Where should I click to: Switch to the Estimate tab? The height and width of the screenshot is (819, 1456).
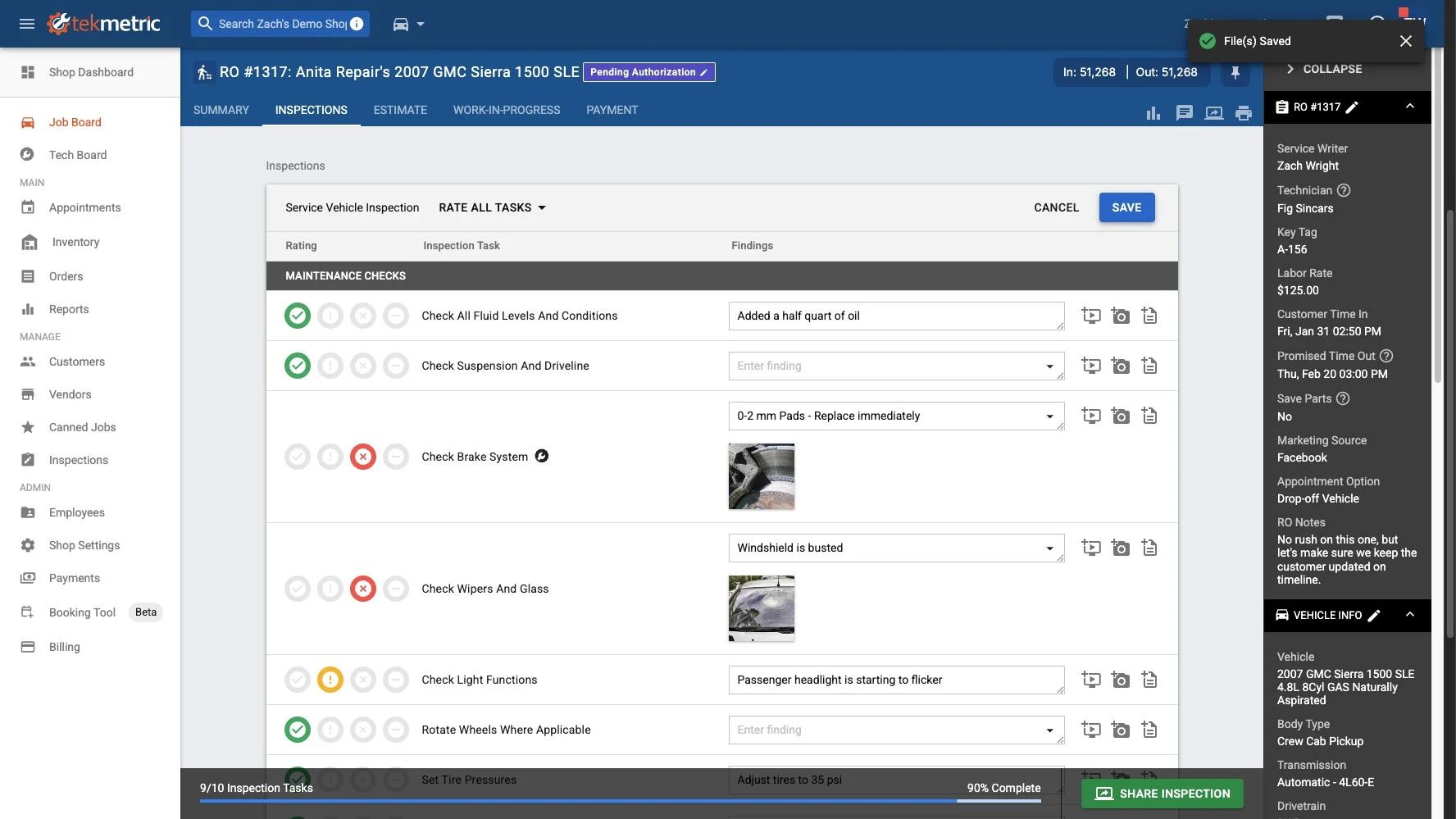click(x=400, y=110)
